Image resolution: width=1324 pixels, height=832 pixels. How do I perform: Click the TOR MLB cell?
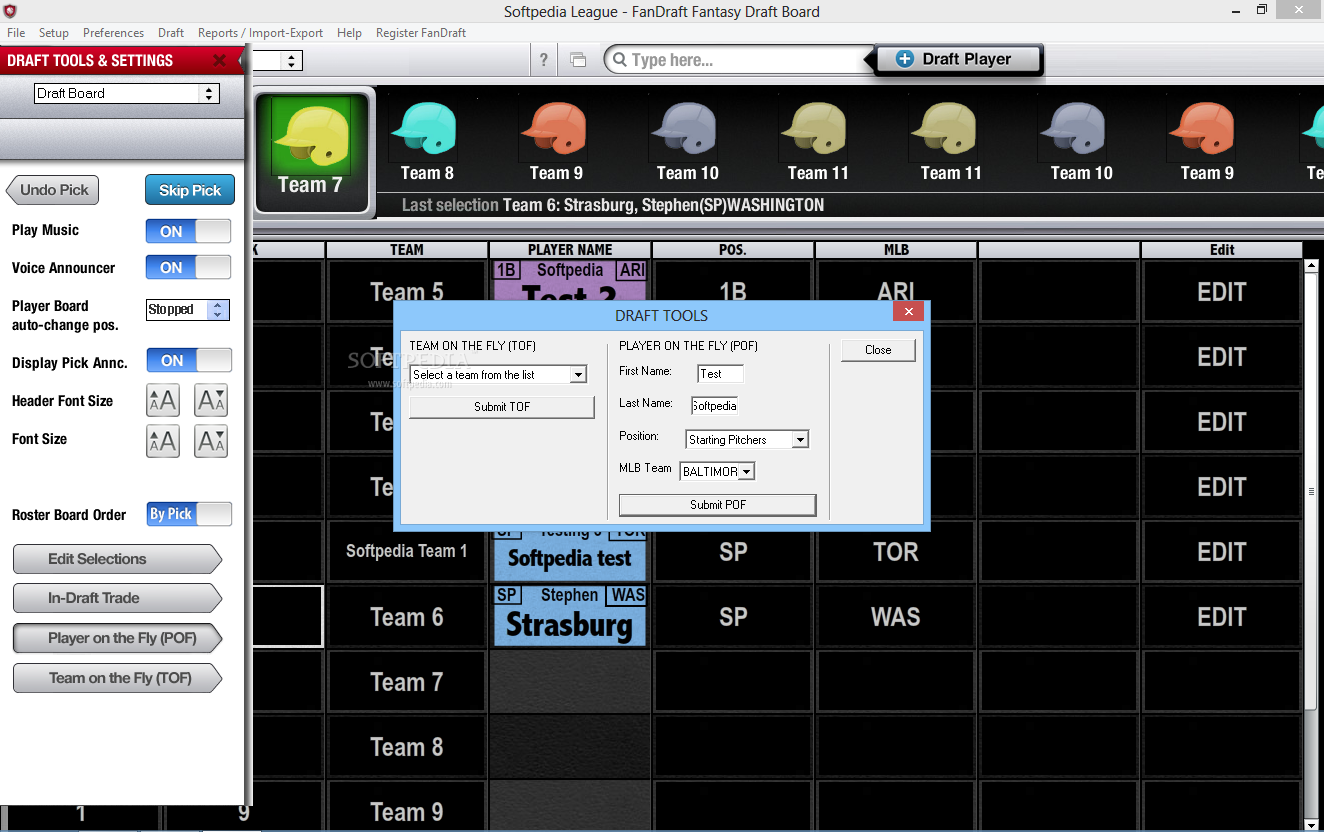(896, 552)
